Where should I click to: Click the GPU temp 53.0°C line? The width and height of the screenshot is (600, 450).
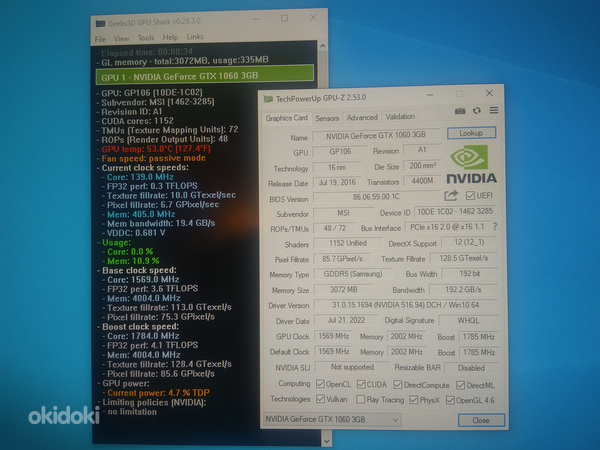coord(156,149)
